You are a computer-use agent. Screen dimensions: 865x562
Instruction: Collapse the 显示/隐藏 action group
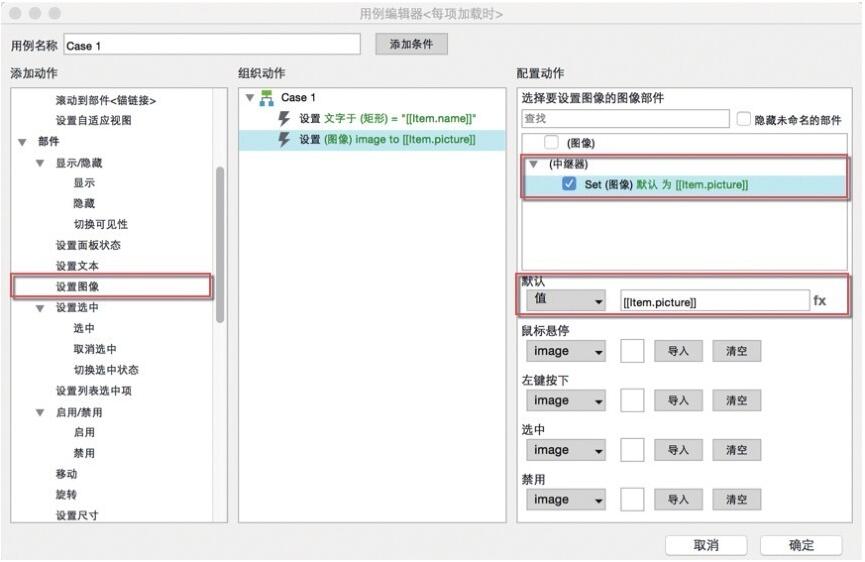click(40, 163)
